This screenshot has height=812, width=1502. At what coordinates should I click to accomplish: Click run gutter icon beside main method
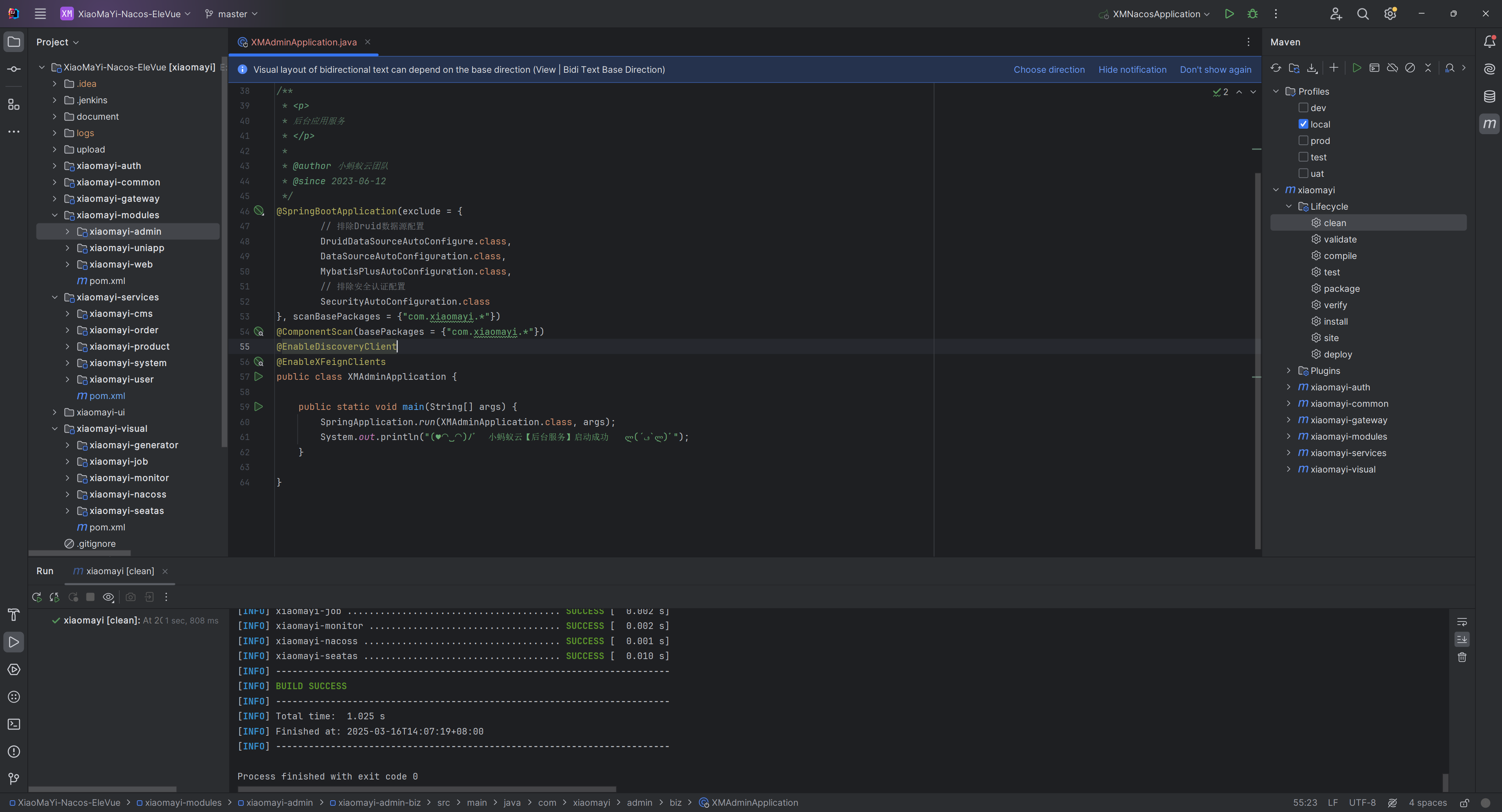(259, 407)
